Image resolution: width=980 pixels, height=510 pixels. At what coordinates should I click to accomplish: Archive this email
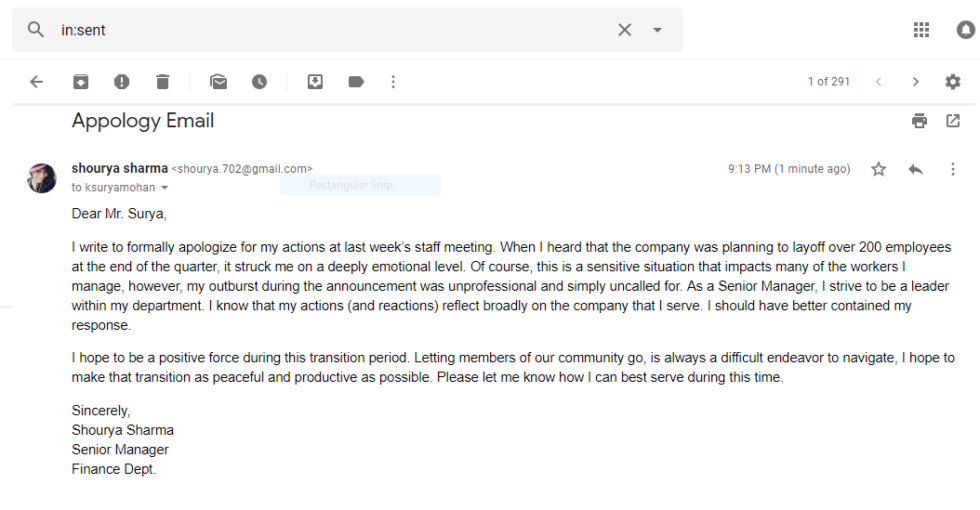pos(80,82)
